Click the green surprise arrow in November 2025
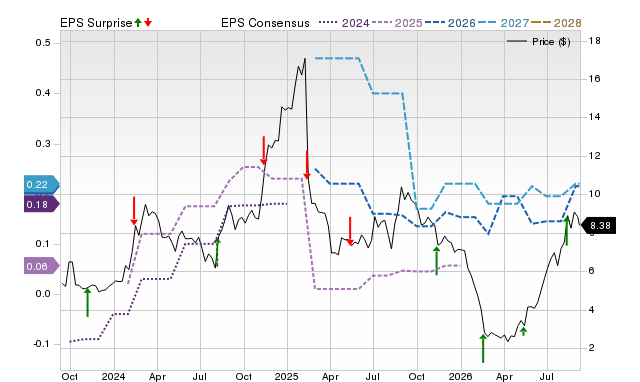The width and height of the screenshot is (640, 382). click(x=436, y=260)
